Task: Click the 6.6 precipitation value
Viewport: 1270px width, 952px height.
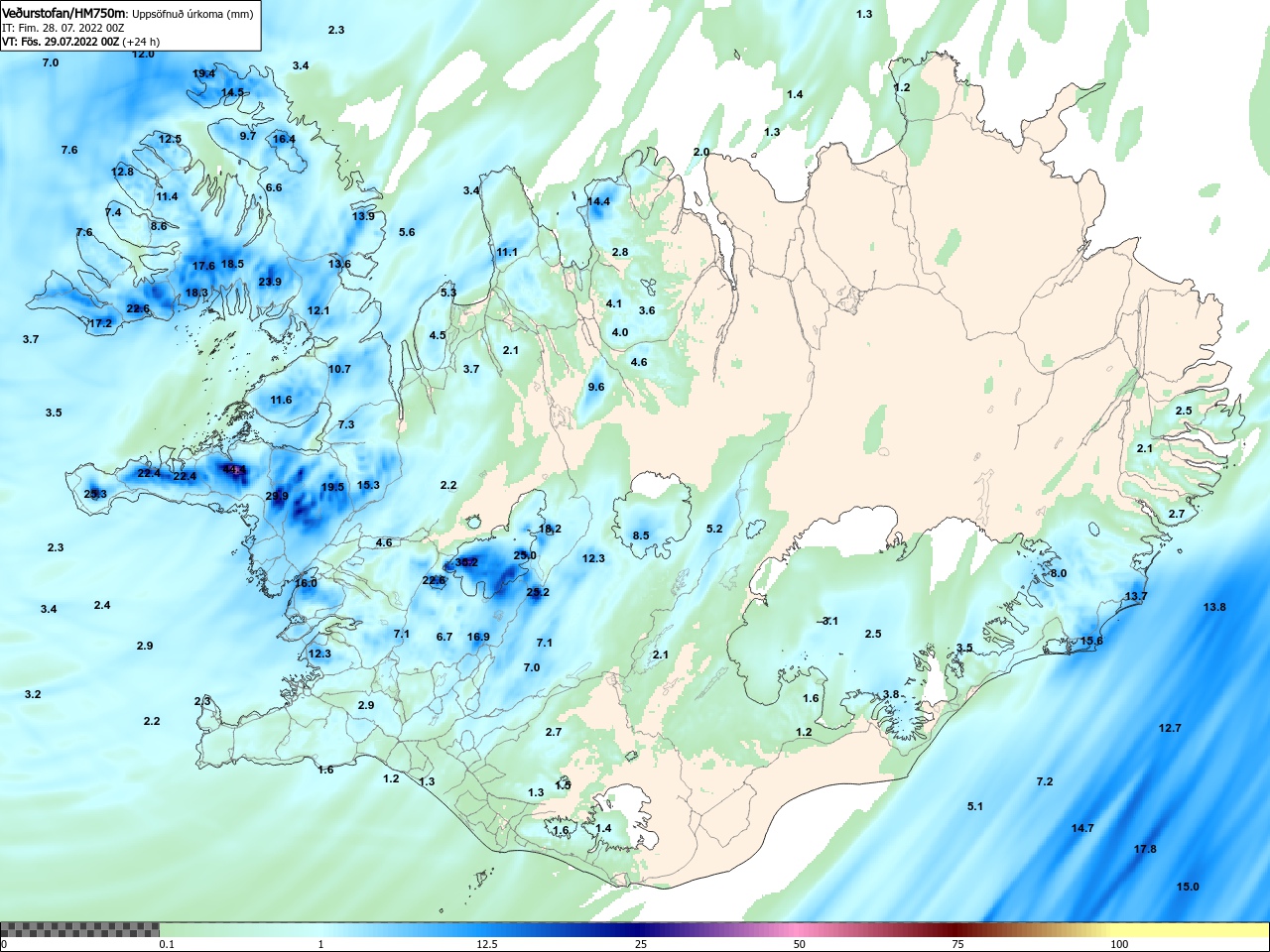Action: tap(274, 187)
